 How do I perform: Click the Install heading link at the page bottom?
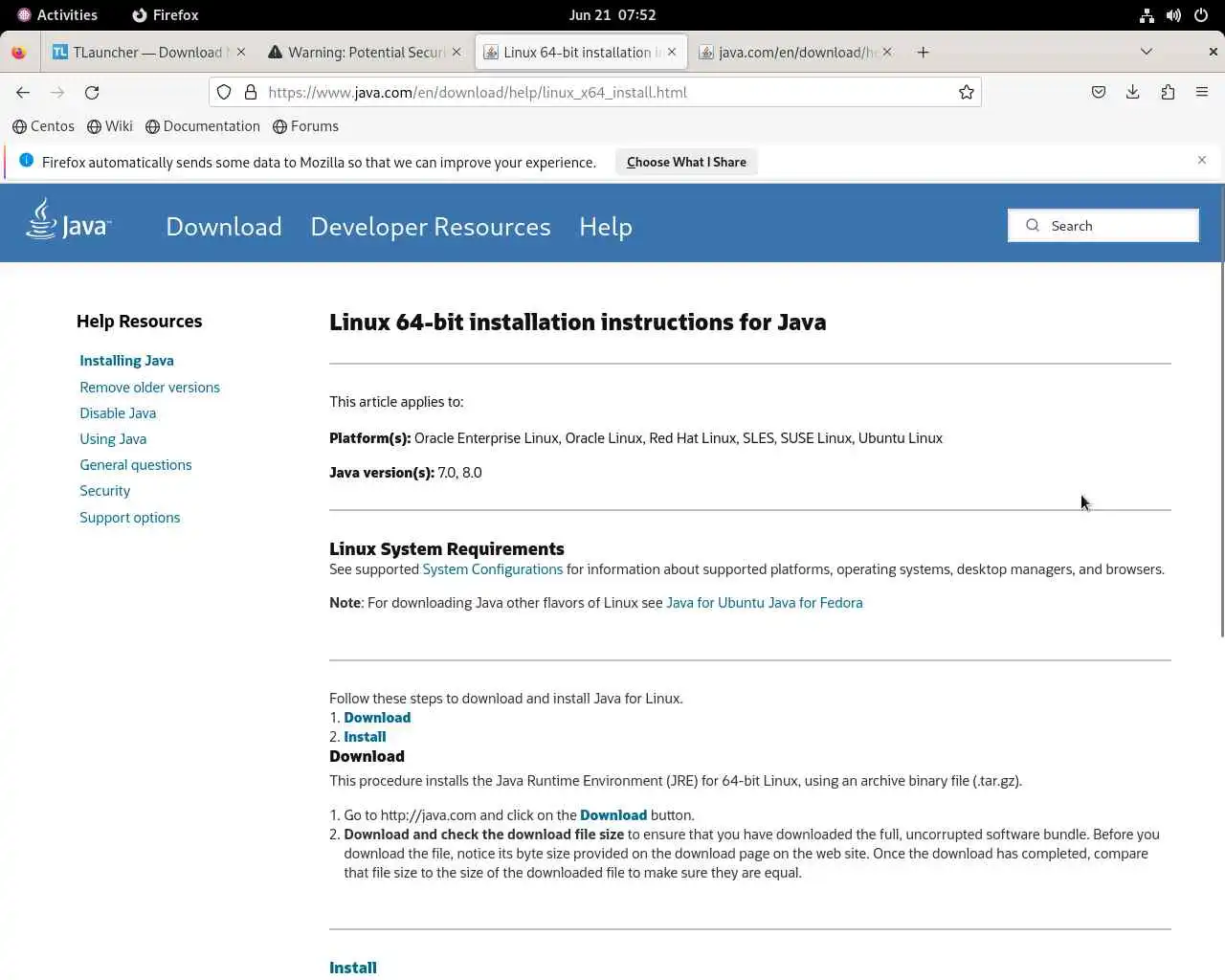tap(353, 968)
